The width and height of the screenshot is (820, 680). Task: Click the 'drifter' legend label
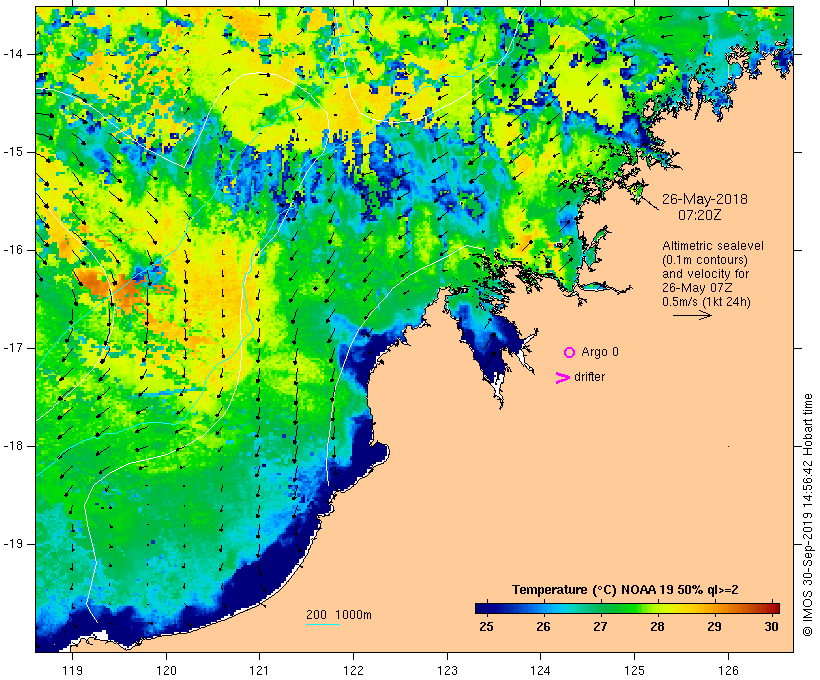pyautogui.click(x=589, y=377)
